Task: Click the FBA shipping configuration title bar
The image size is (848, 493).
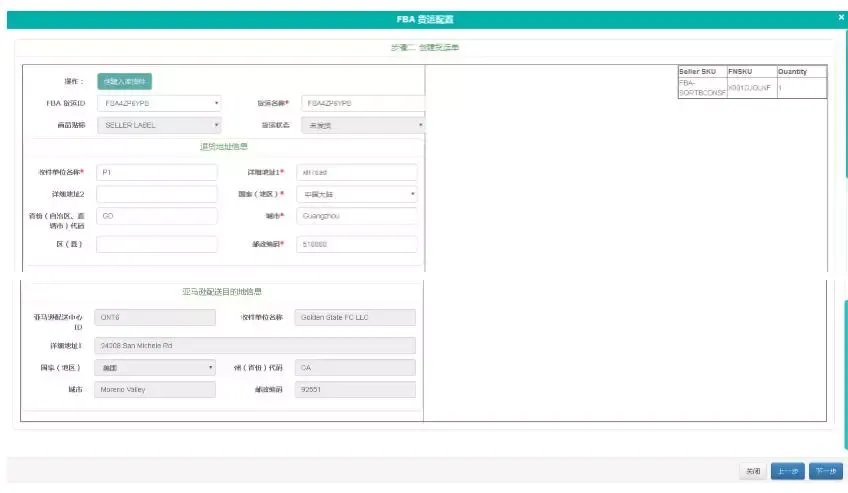Action: coord(425,19)
